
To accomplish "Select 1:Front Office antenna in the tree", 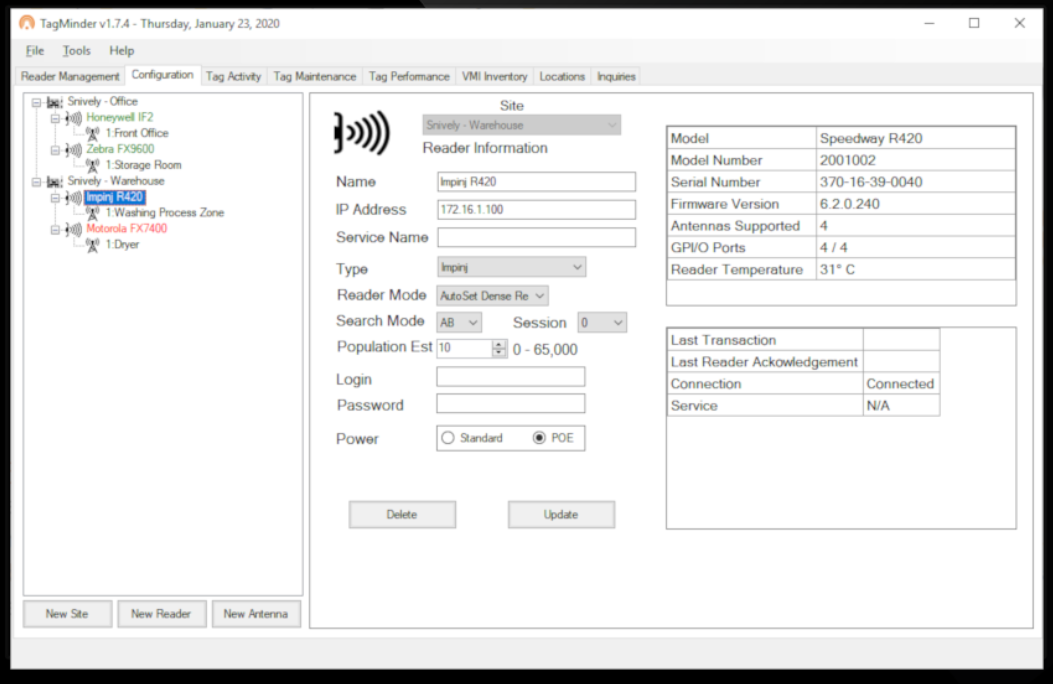I will click(x=137, y=133).
